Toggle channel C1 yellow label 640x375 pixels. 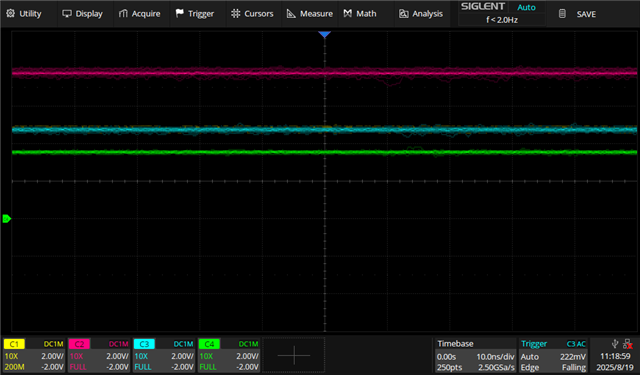coord(14,344)
